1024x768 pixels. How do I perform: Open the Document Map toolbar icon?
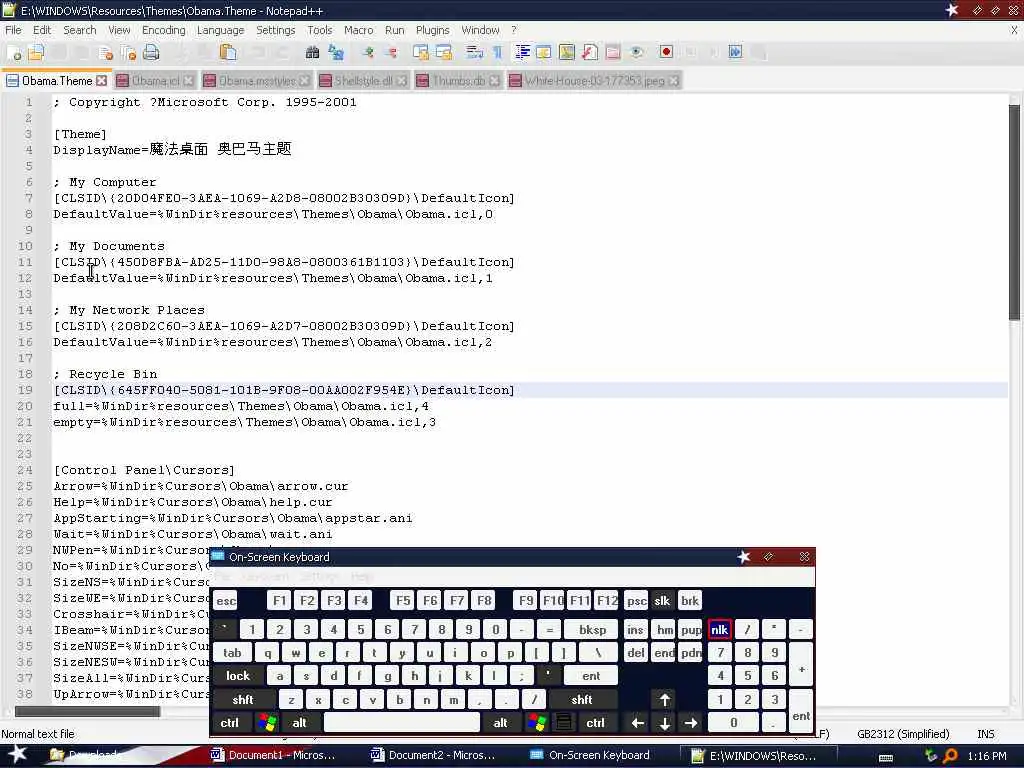(x=567, y=53)
